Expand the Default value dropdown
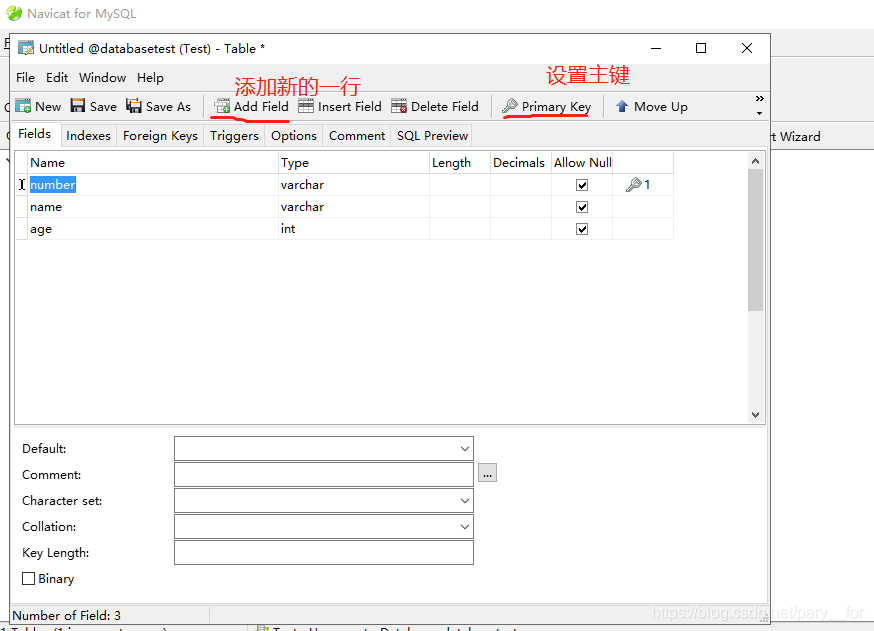The height and width of the screenshot is (631, 874). pyautogui.click(x=465, y=449)
